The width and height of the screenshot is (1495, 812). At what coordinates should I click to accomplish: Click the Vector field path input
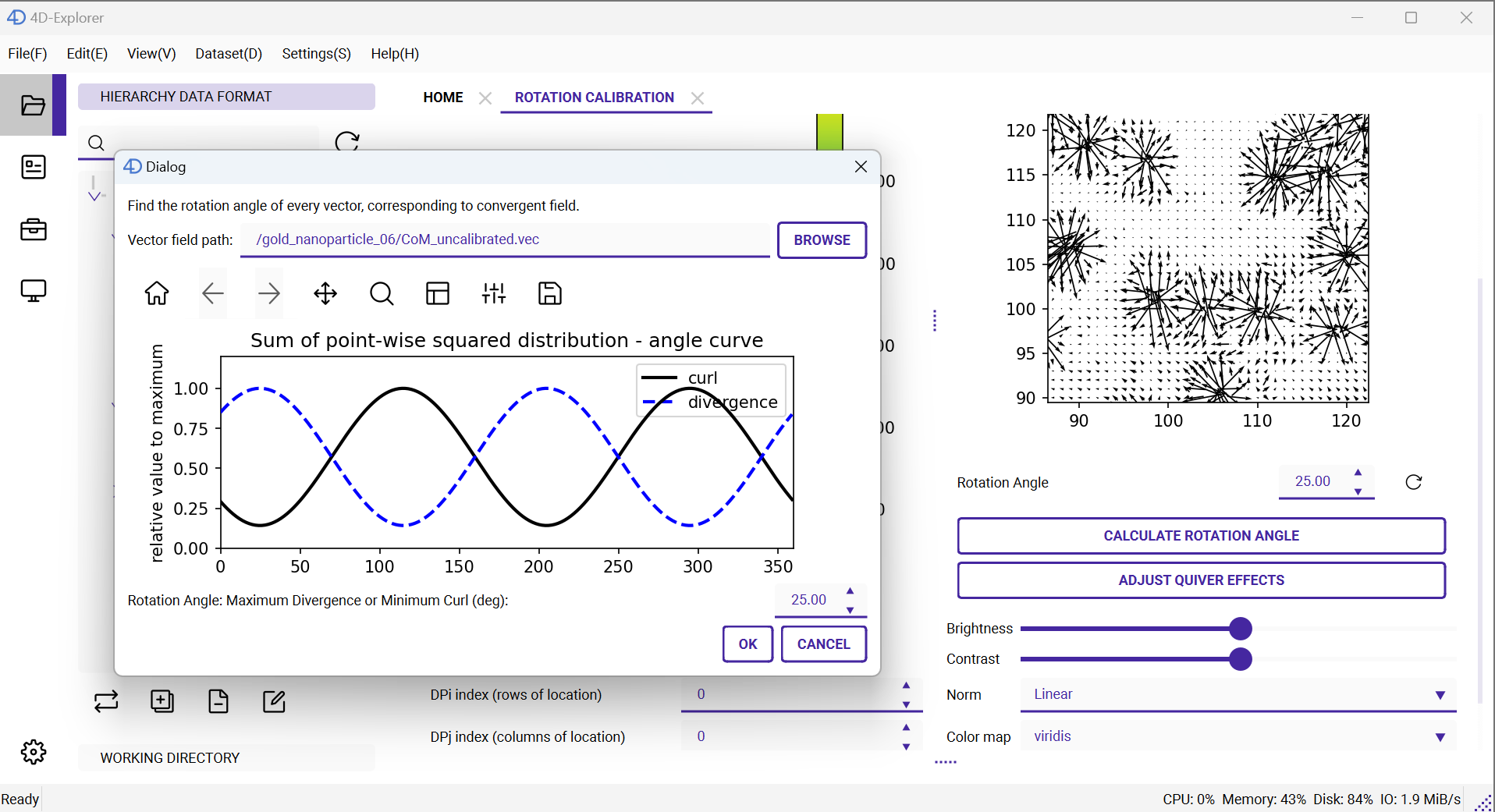pyautogui.click(x=505, y=240)
